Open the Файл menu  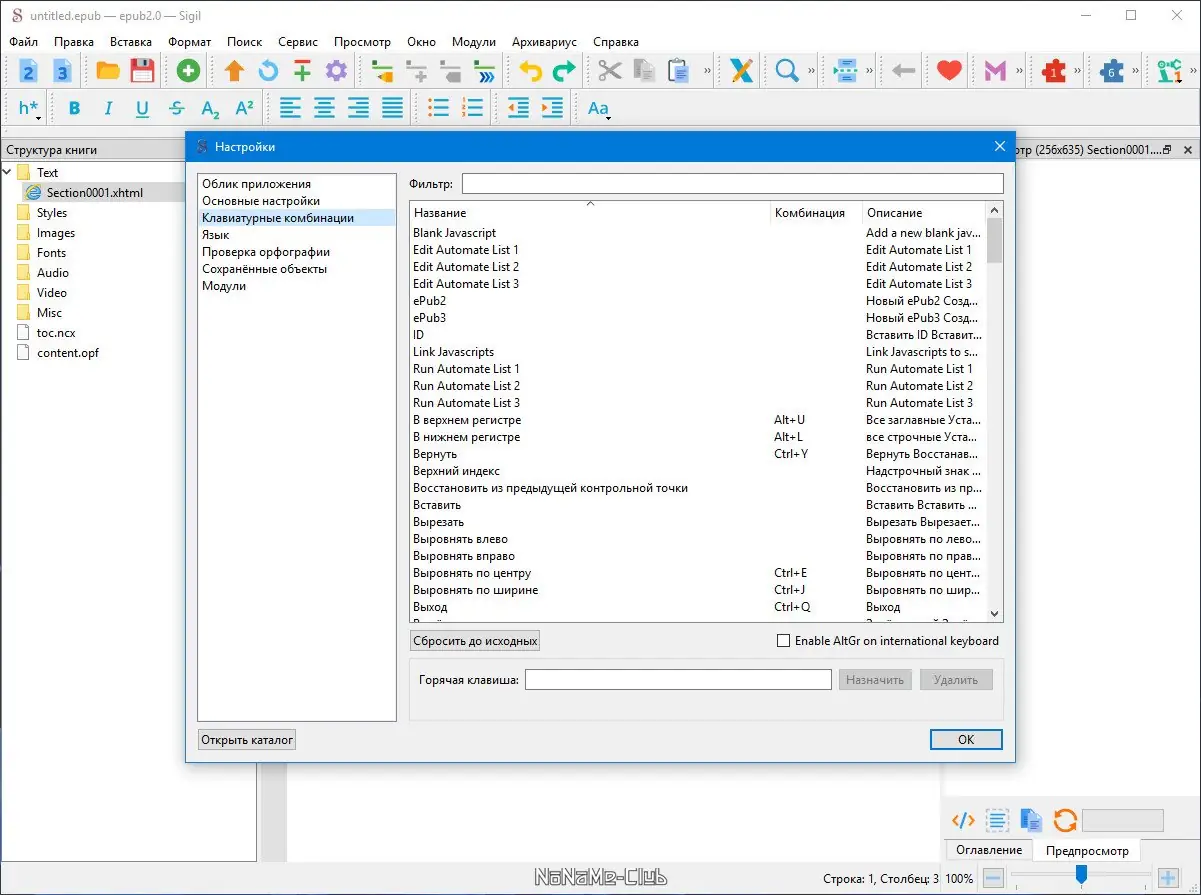tap(24, 42)
